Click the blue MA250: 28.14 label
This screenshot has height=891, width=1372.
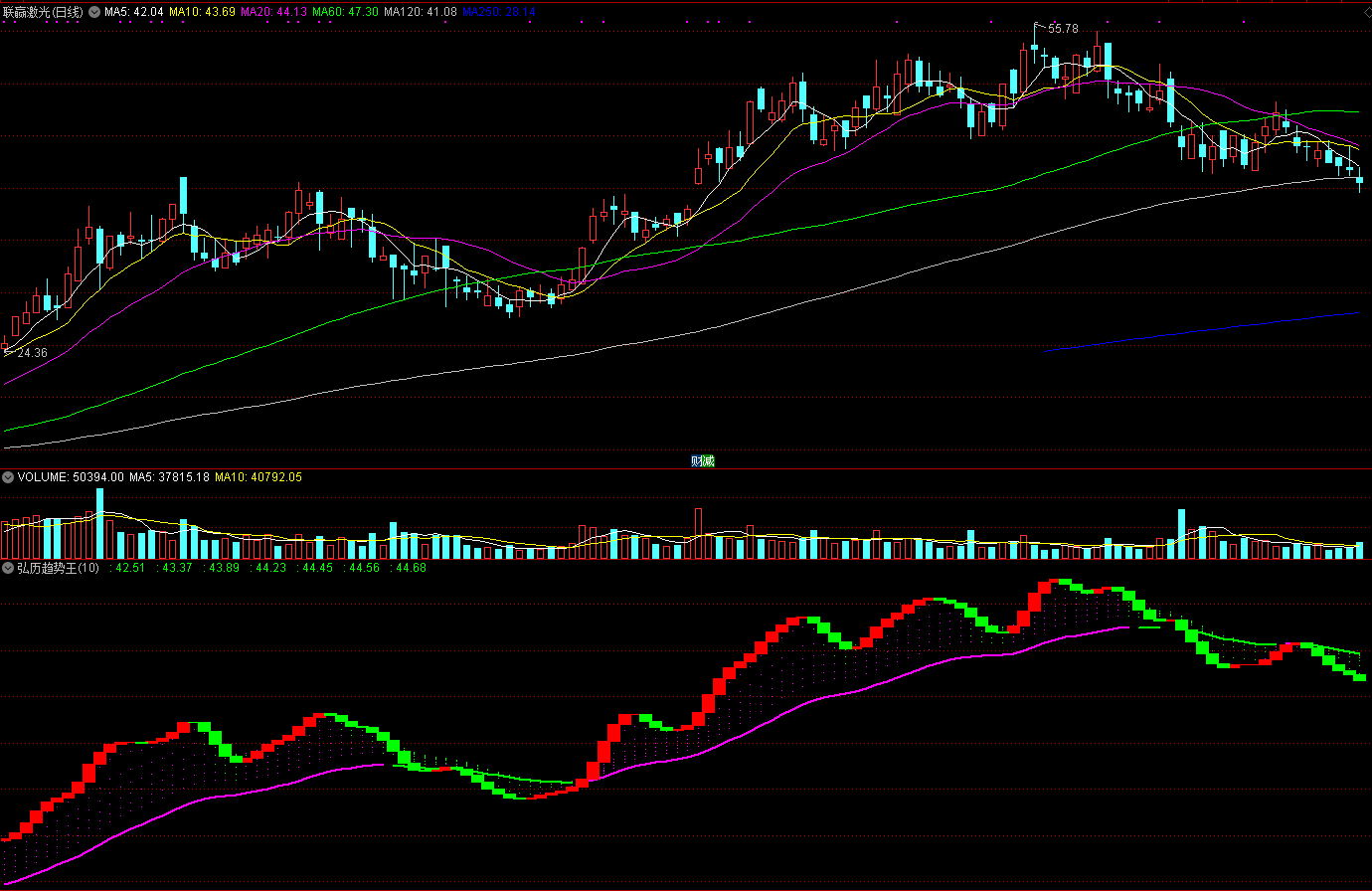coord(499,12)
